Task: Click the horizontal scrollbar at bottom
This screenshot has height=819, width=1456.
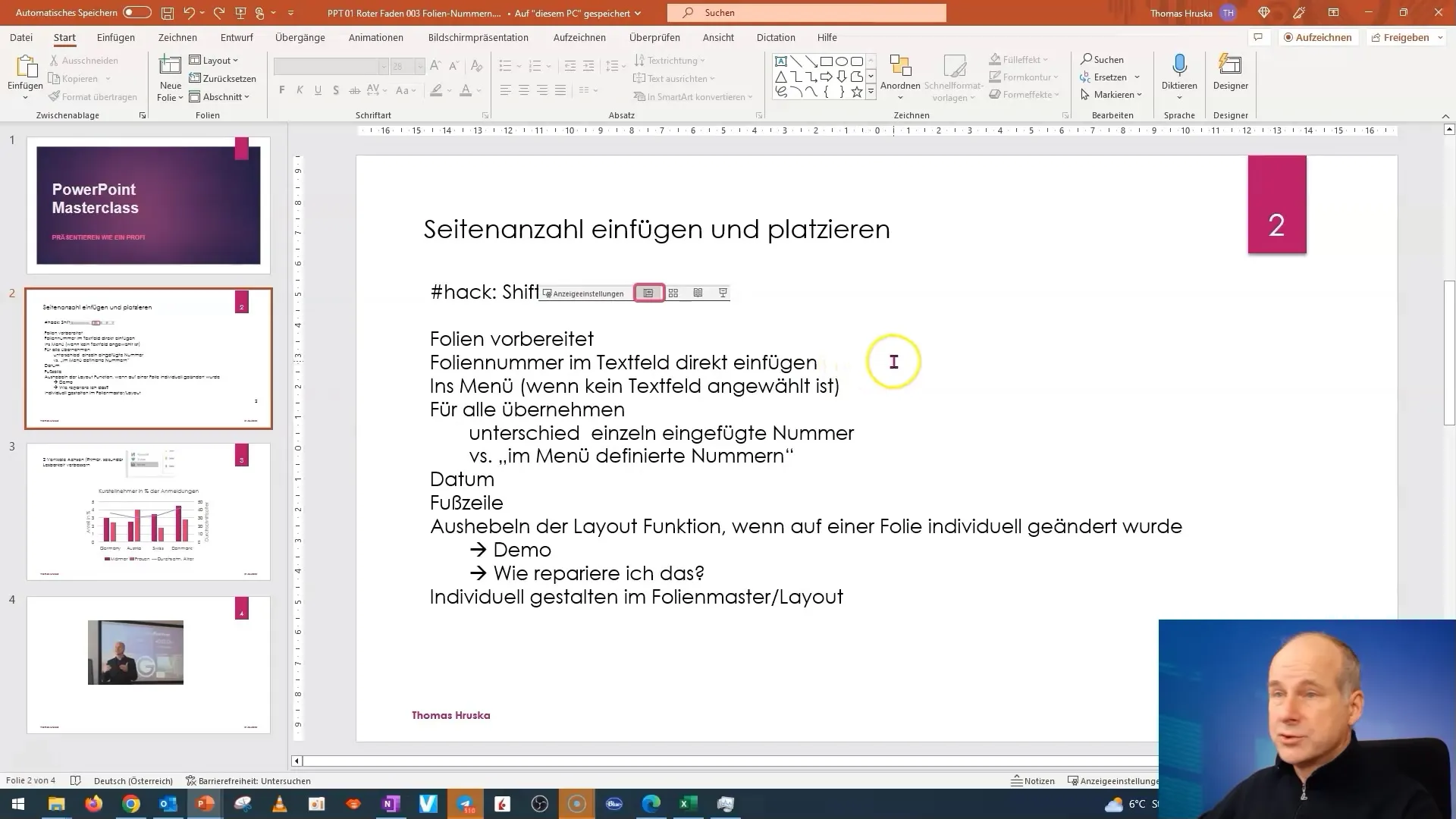Action: pyautogui.click(x=727, y=761)
